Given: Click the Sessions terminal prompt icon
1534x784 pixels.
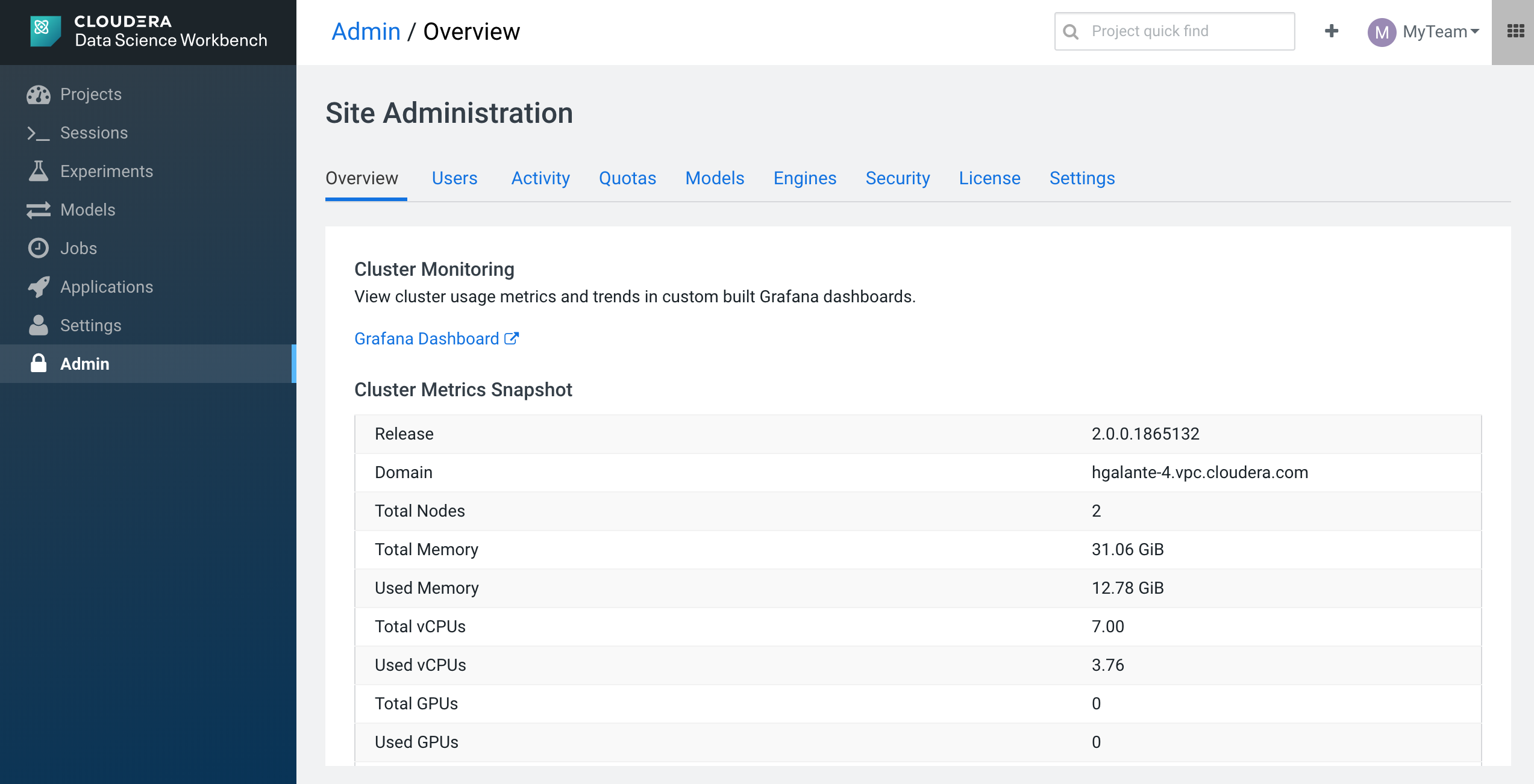Looking at the screenshot, I should tap(39, 133).
